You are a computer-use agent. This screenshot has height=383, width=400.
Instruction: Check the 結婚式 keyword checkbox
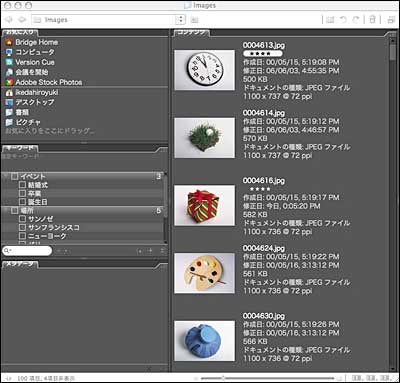click(x=22, y=185)
